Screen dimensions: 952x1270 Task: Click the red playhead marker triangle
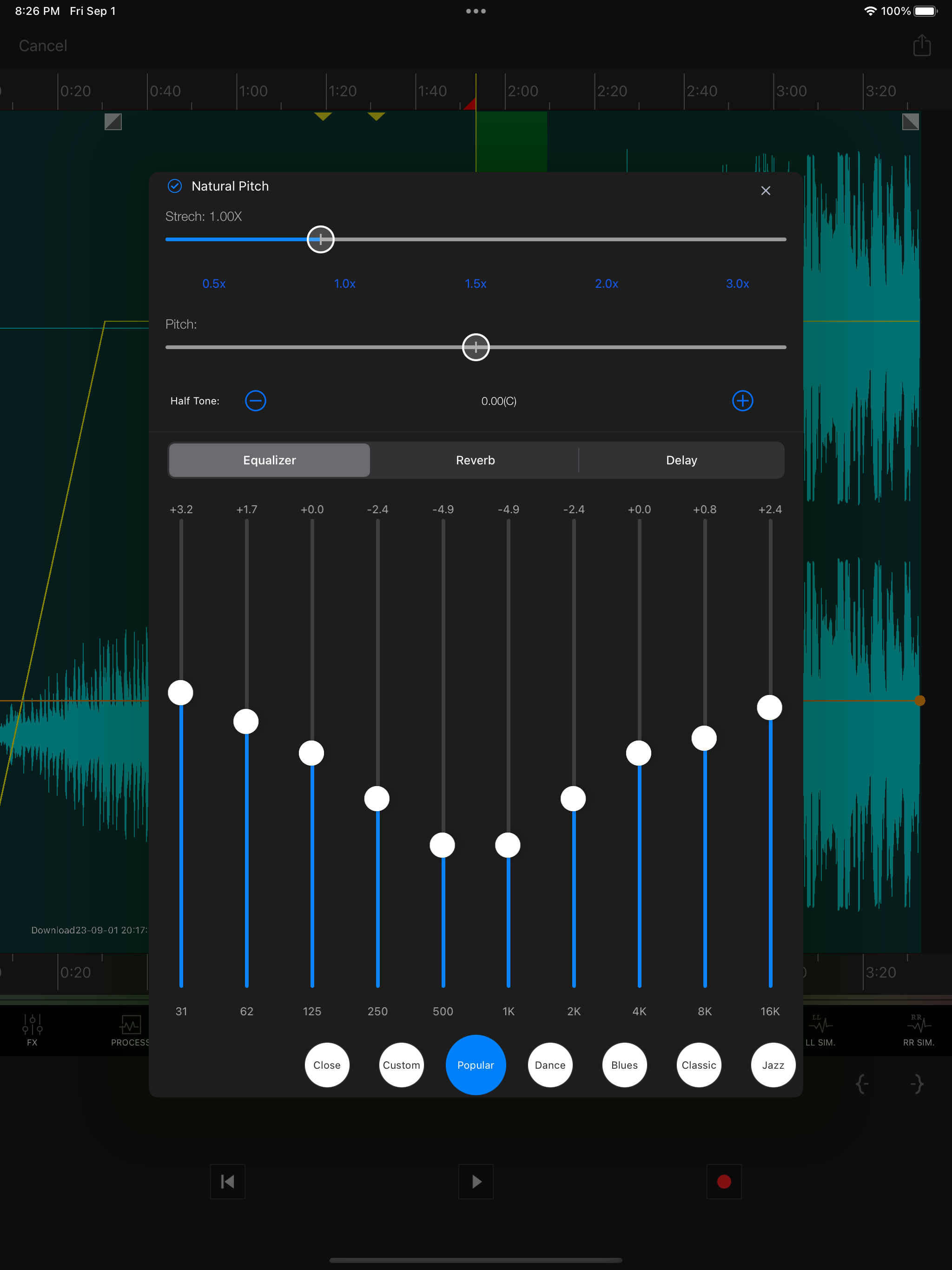click(x=470, y=104)
